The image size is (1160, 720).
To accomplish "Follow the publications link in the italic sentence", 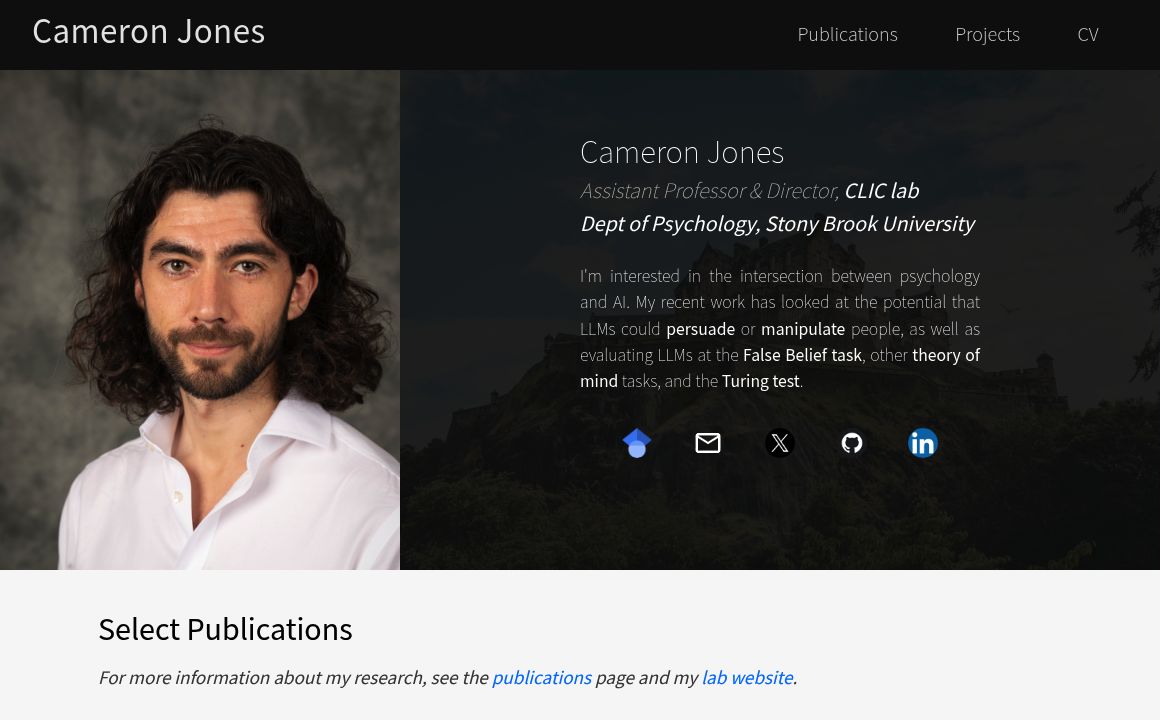I will click(541, 677).
